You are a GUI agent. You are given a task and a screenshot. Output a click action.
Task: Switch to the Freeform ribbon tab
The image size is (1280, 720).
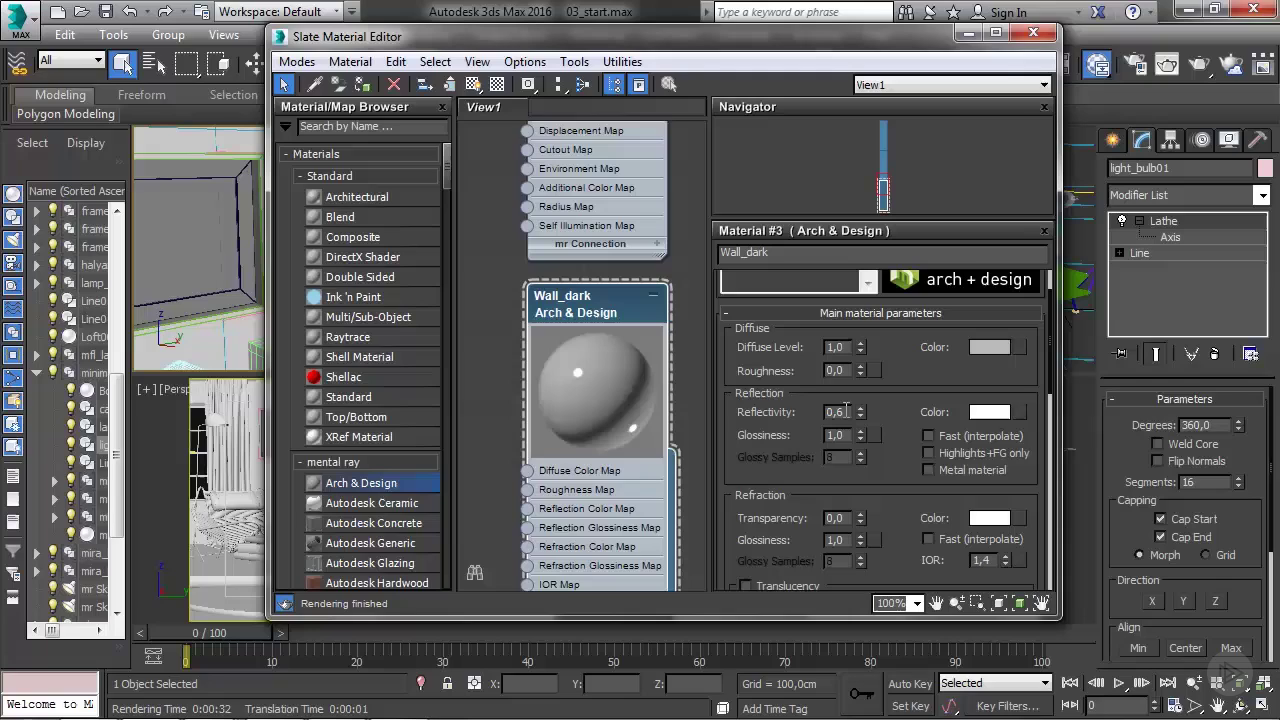[x=142, y=95]
